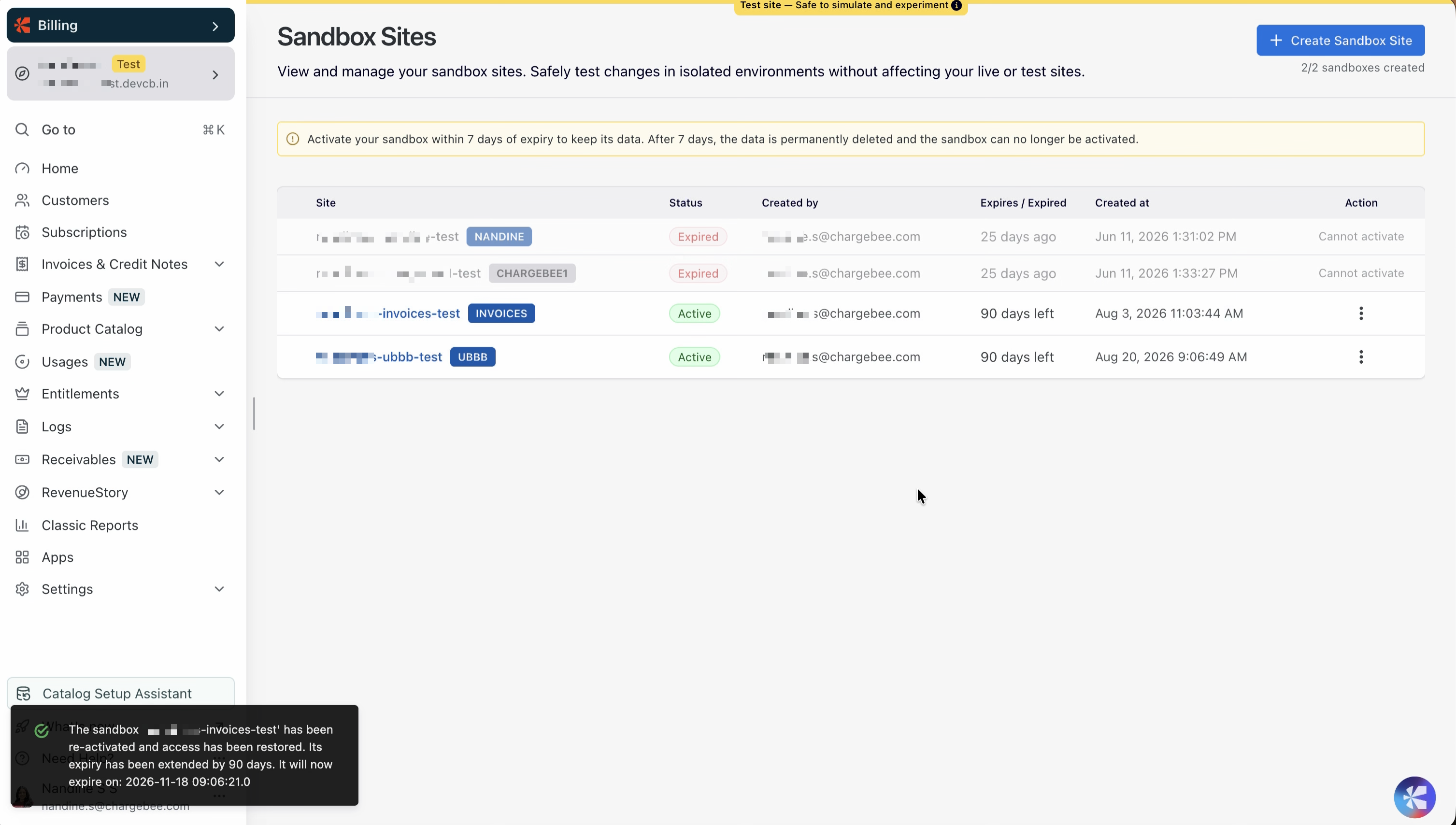Click the warning icon in the banner
This screenshot has width=1456, height=825.
point(292,139)
